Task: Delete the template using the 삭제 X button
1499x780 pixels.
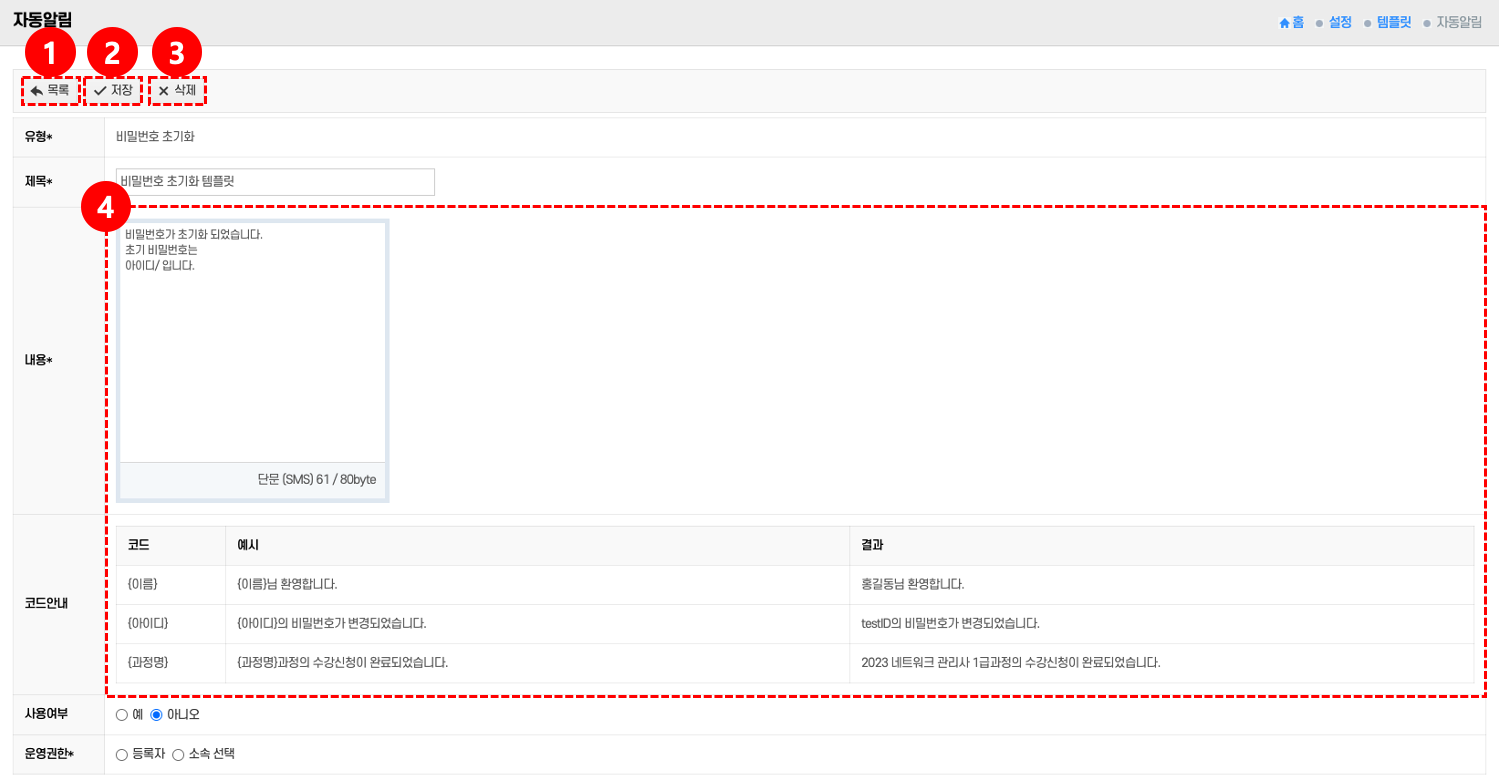Action: [177, 91]
